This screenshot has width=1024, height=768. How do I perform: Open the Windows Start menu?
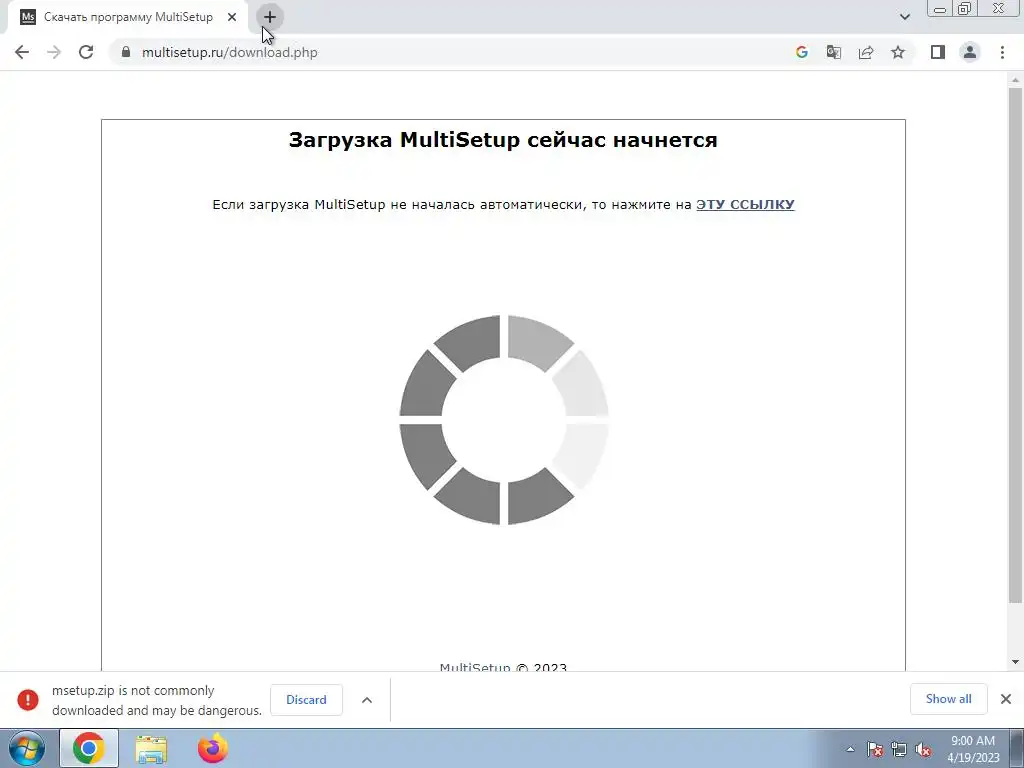point(27,749)
